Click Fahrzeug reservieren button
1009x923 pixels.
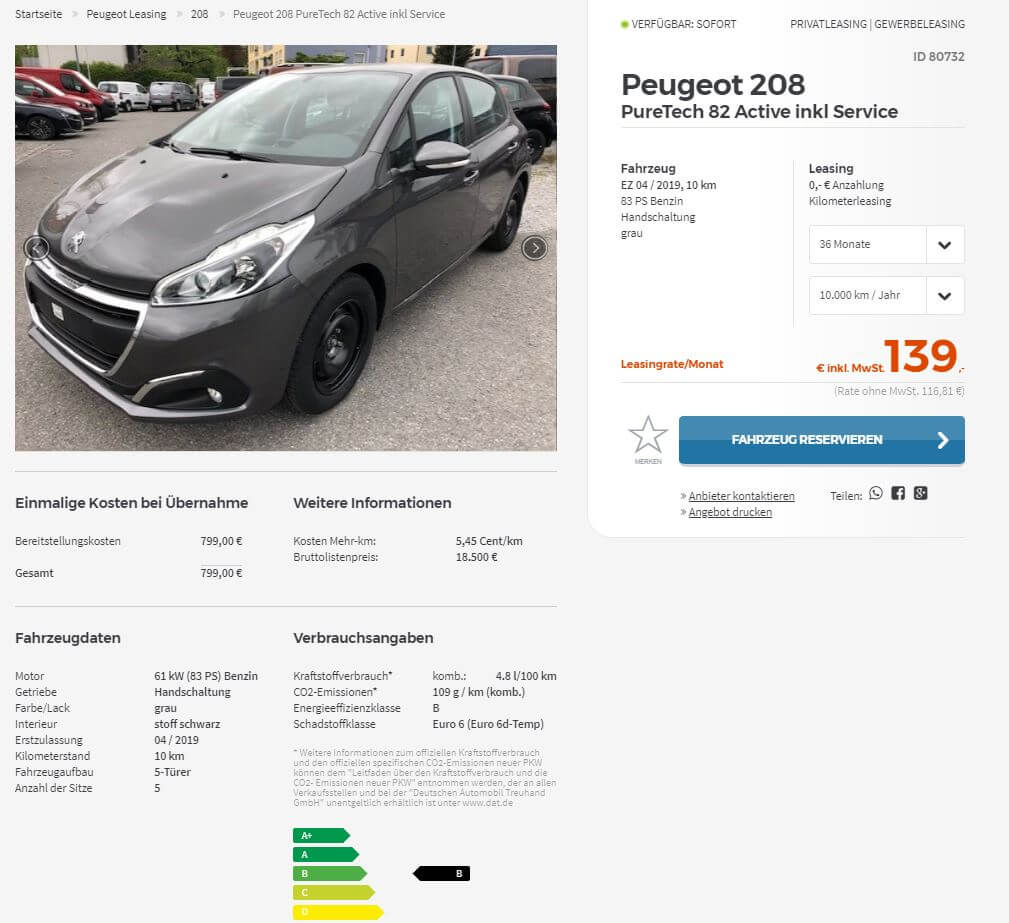(x=822, y=440)
